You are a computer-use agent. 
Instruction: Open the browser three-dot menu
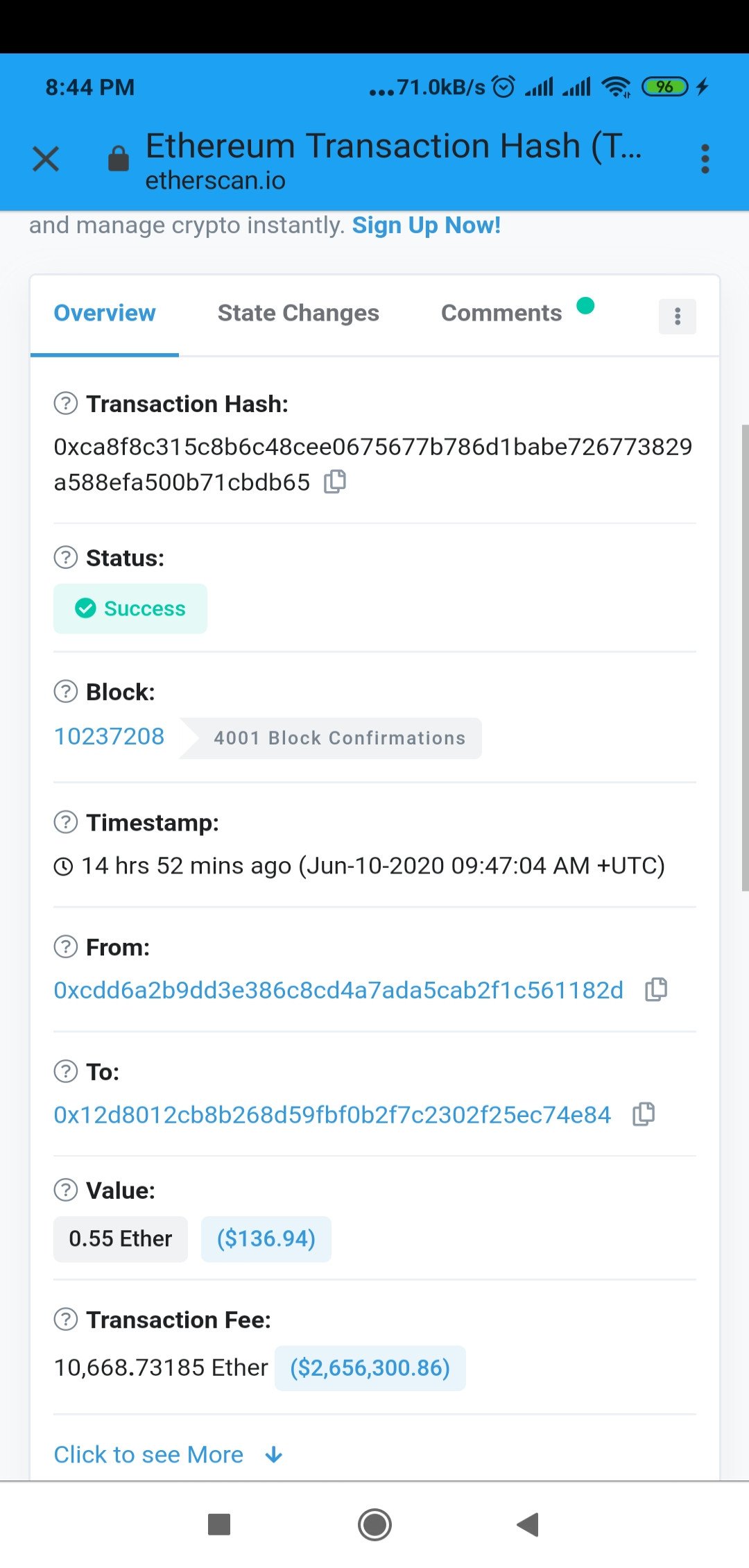pos(705,159)
